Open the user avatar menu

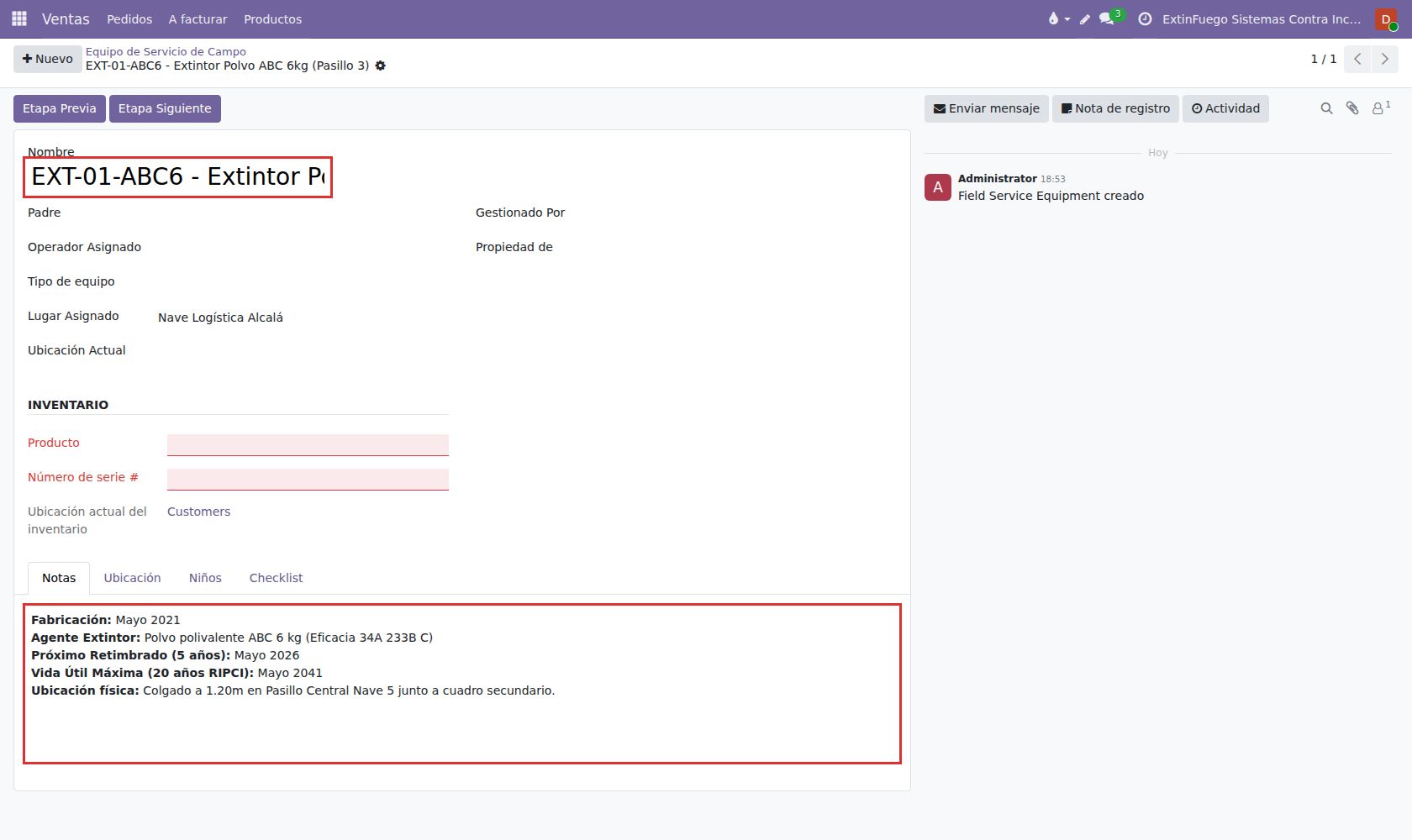pyautogui.click(x=1386, y=18)
